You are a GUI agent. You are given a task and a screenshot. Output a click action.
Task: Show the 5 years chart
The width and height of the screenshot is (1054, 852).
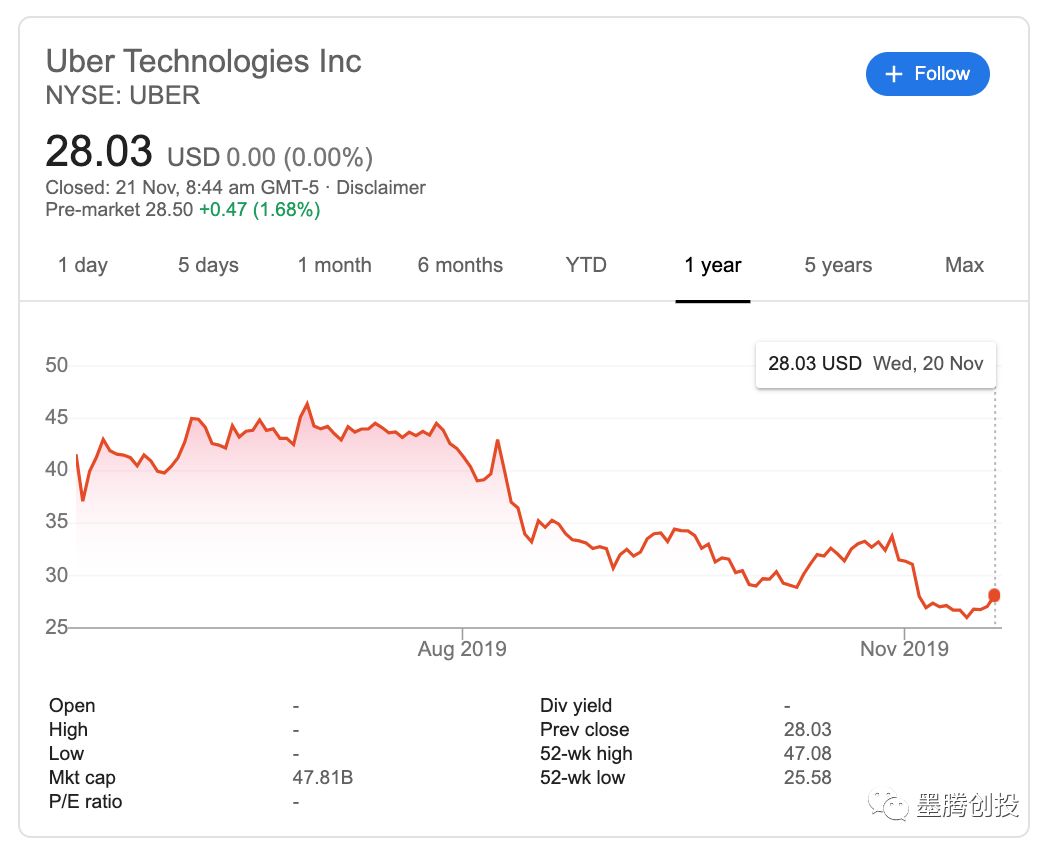[838, 265]
